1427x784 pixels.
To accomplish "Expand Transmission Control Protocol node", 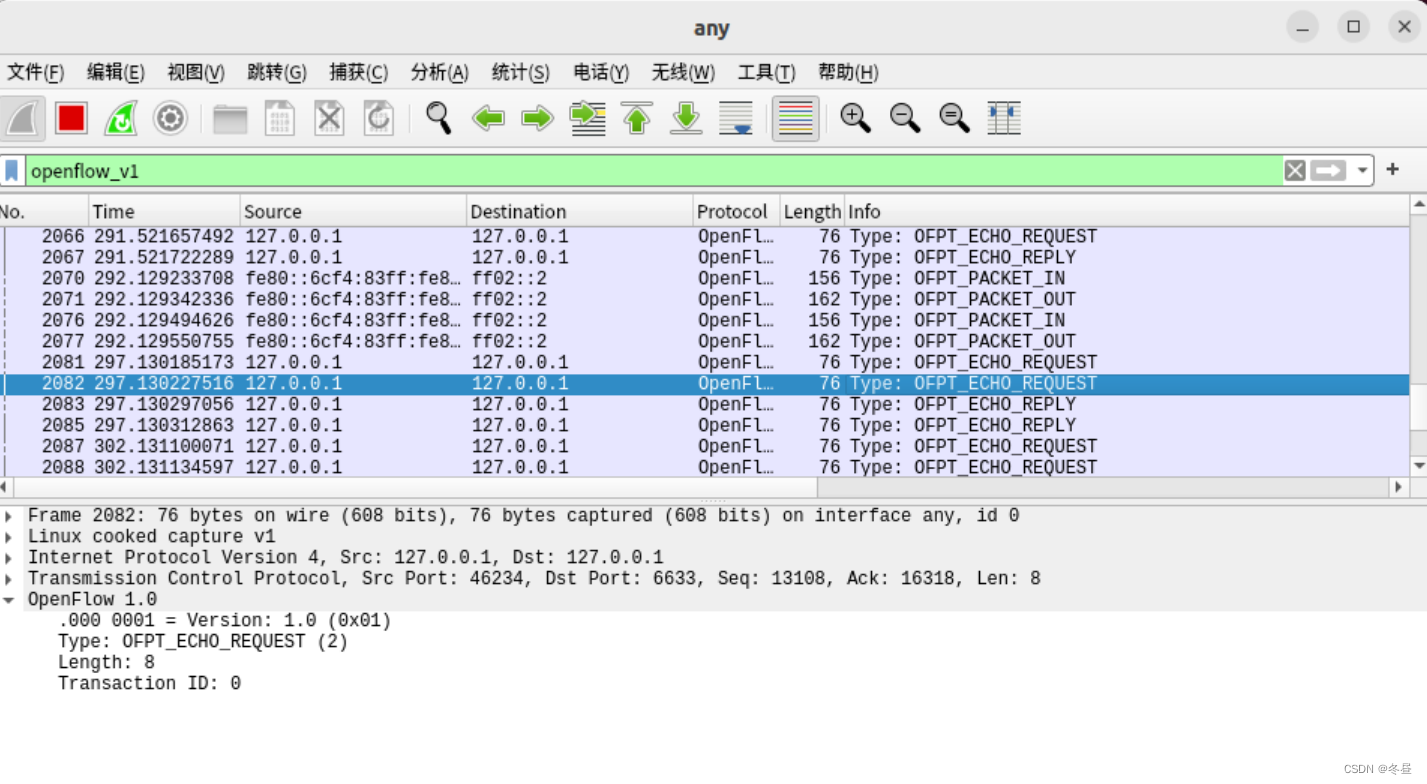I will click(x=9, y=579).
